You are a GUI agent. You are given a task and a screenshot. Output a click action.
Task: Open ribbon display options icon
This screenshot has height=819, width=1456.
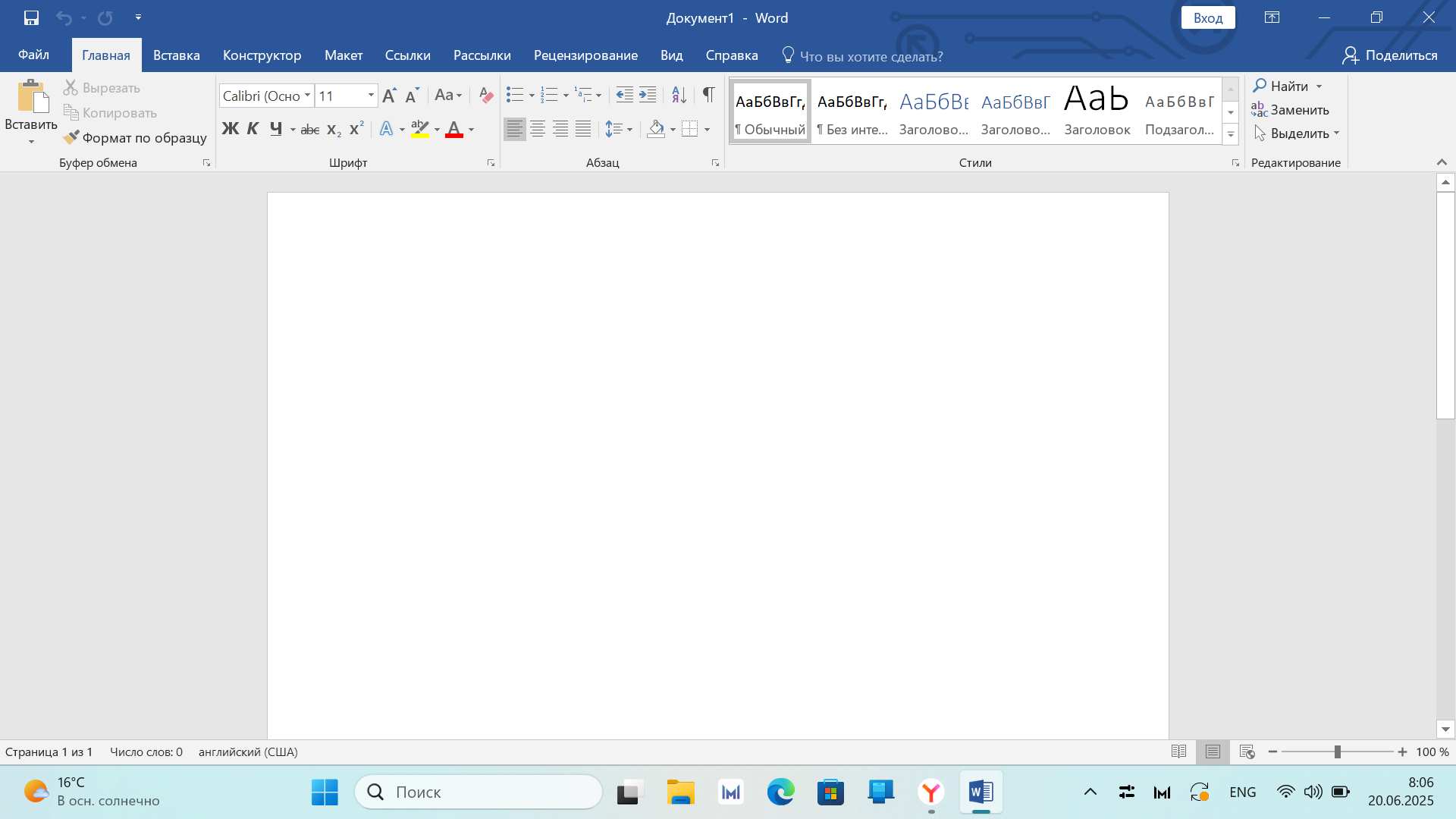(1272, 17)
